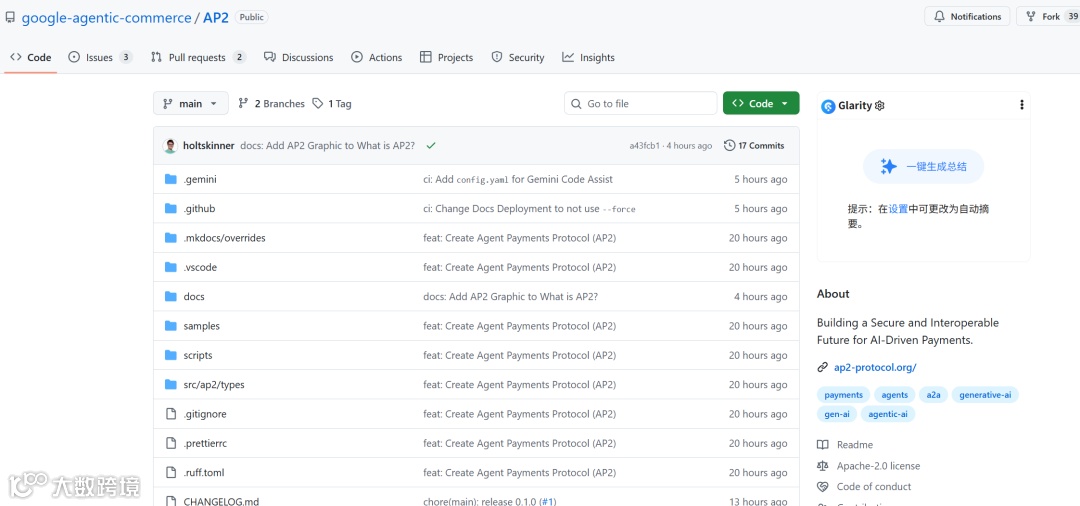The height and width of the screenshot is (506, 1080).
Task: Switch to the Issues tab
Action: pyautogui.click(x=100, y=57)
